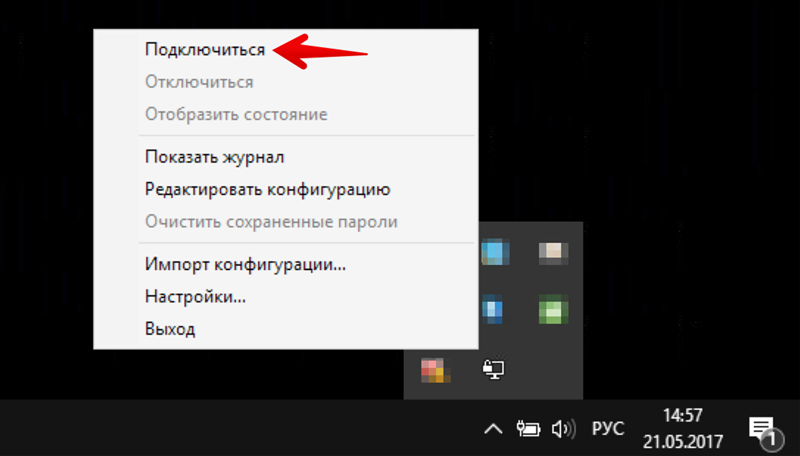Click the dark blue pixelated tray icon
This screenshot has width=800, height=456.
pos(492,309)
